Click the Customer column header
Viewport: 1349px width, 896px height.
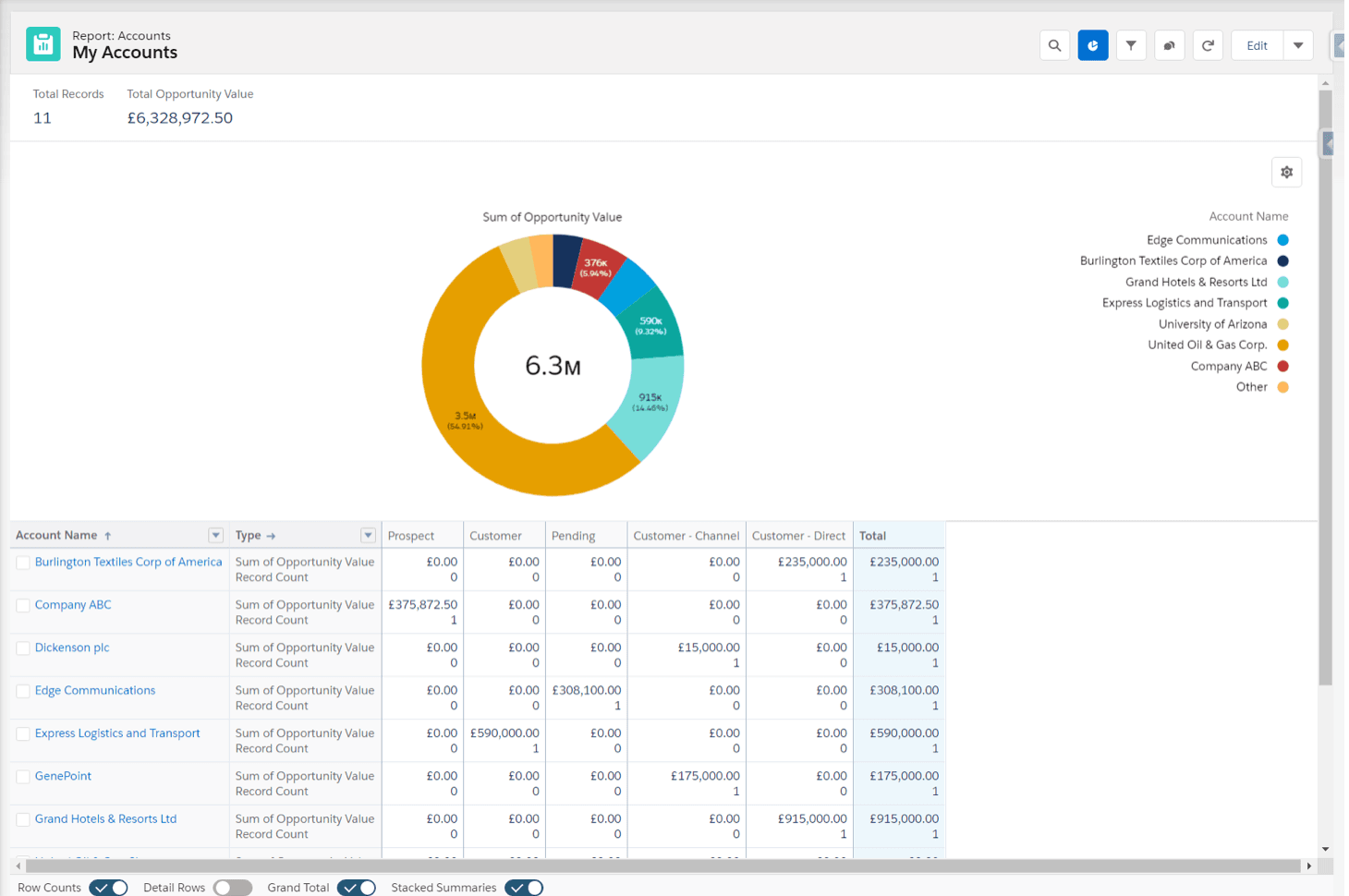(x=504, y=536)
